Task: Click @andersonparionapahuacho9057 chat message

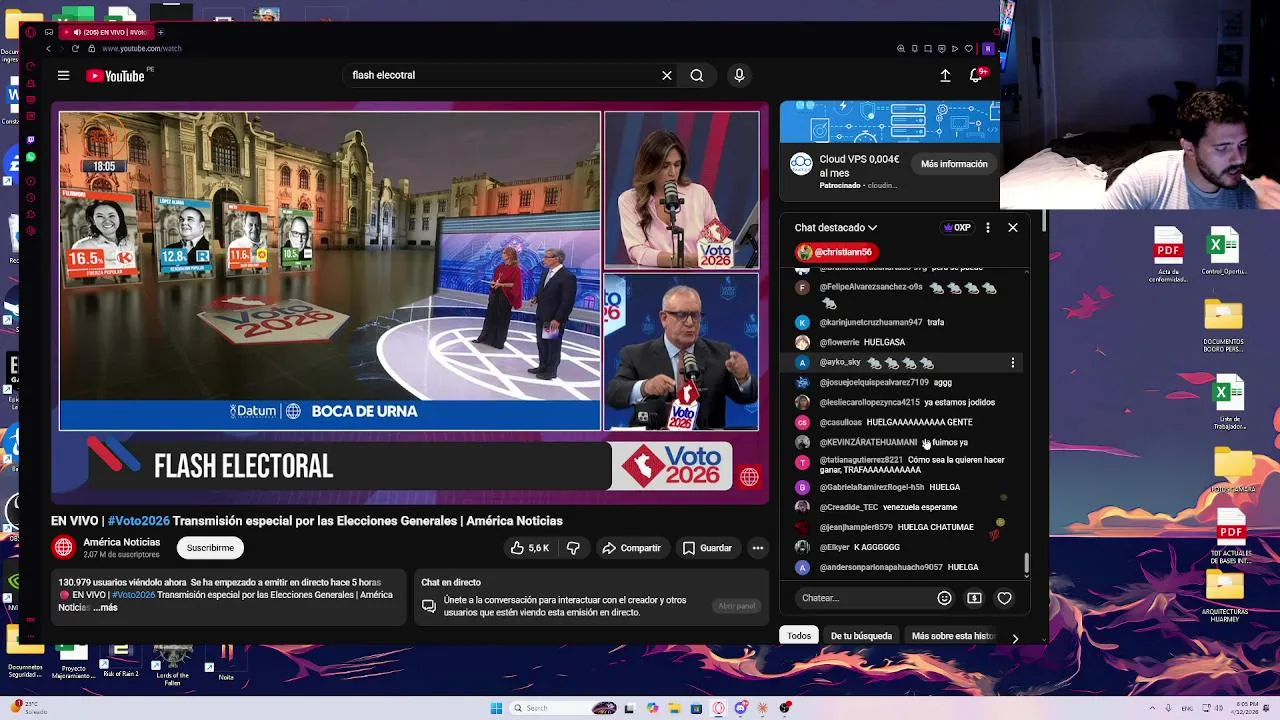Action: click(899, 567)
